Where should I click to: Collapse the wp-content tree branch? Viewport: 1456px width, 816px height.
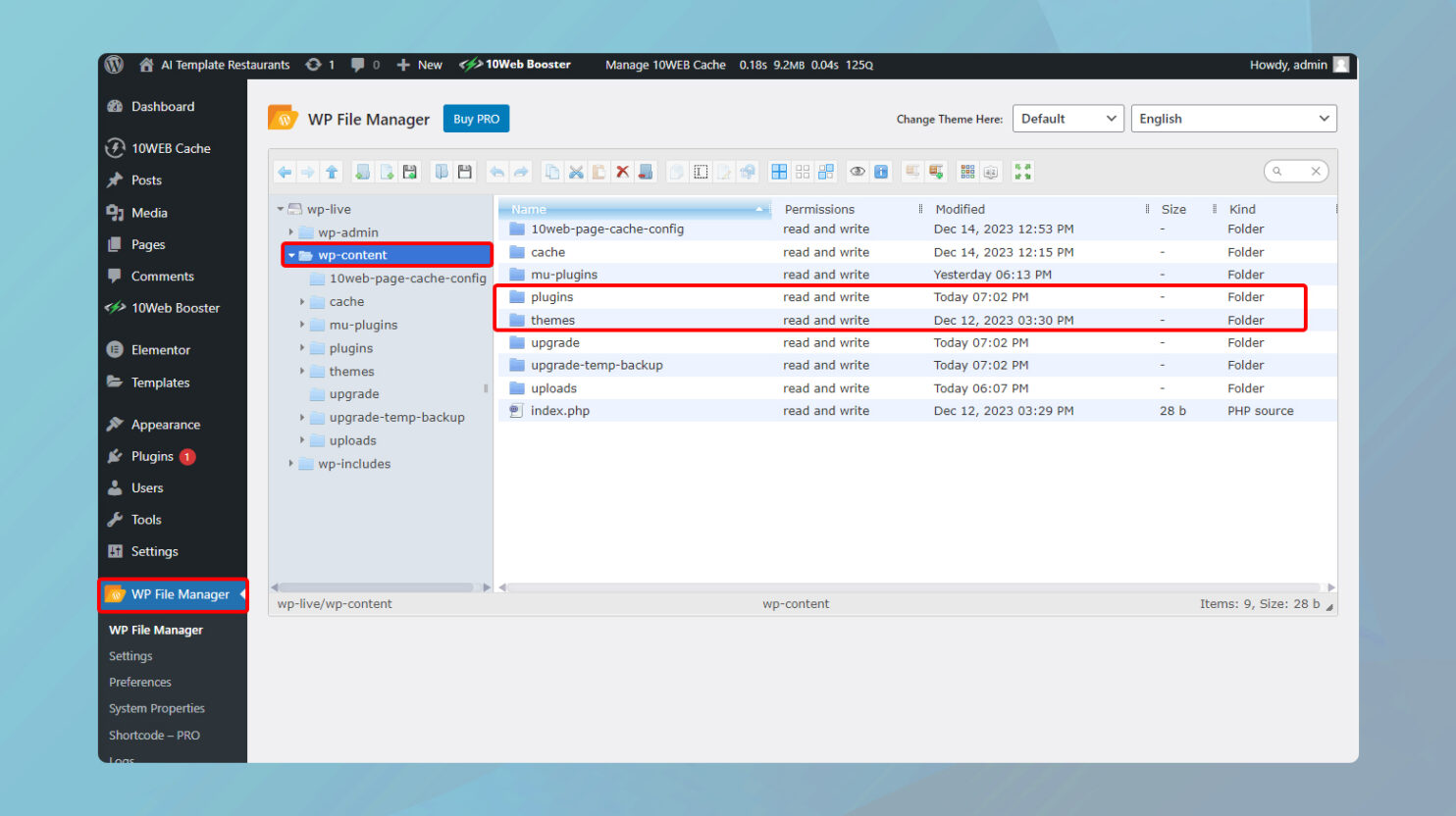click(x=289, y=254)
